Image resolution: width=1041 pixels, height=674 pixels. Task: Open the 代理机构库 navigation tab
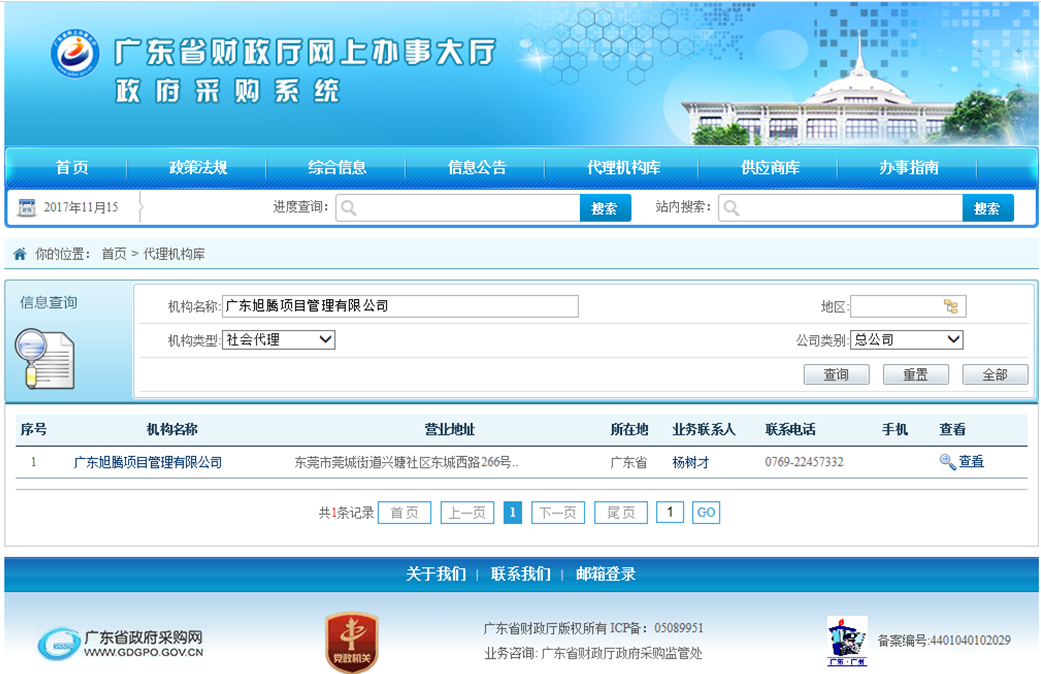623,167
